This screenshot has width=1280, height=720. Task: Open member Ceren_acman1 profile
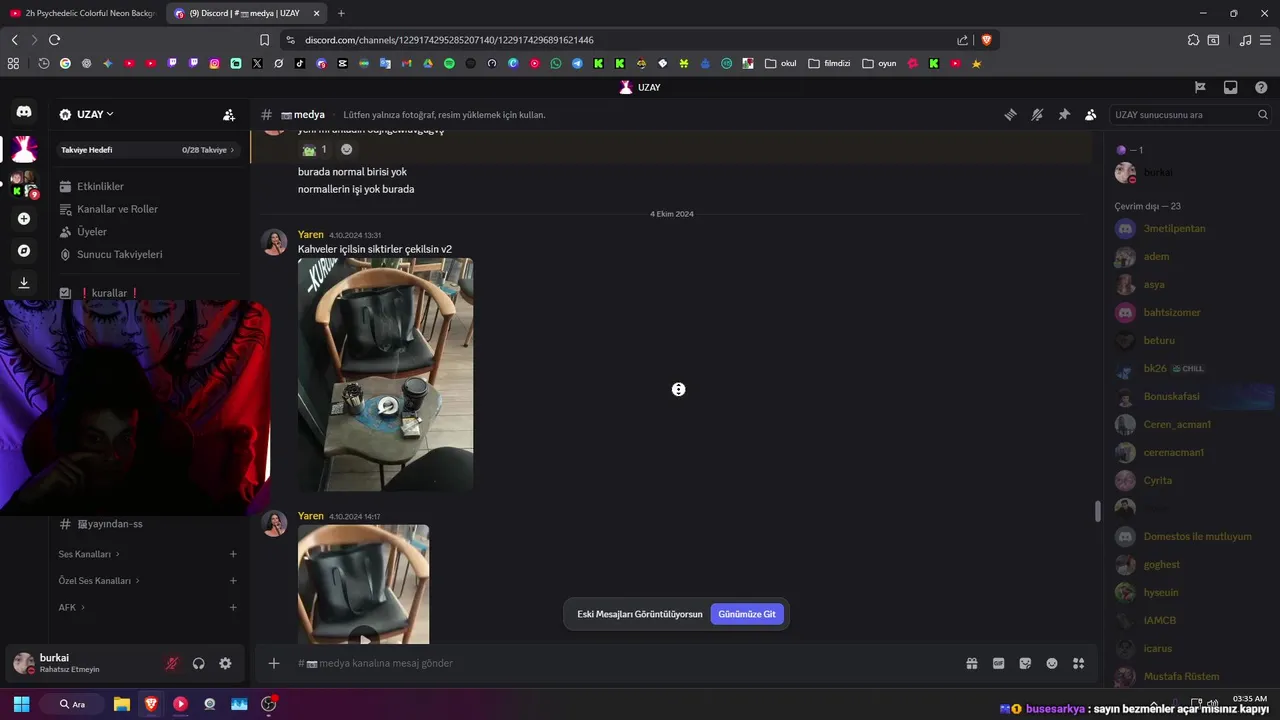1190,425
